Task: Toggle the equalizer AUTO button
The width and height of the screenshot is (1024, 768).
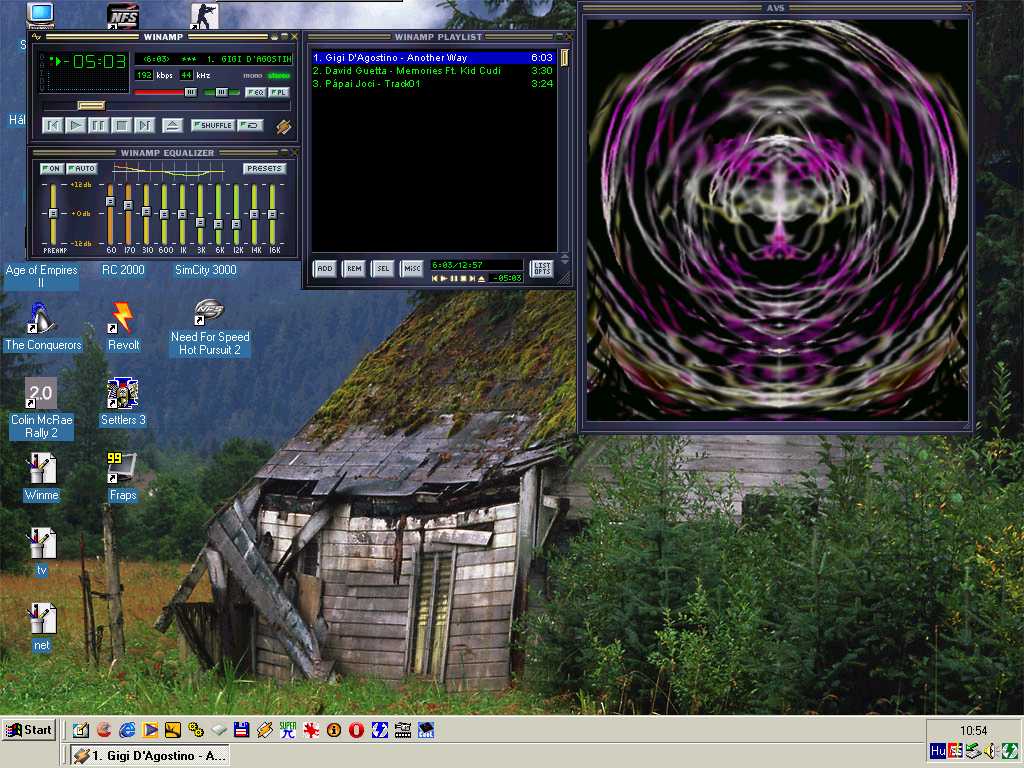Action: [x=82, y=168]
